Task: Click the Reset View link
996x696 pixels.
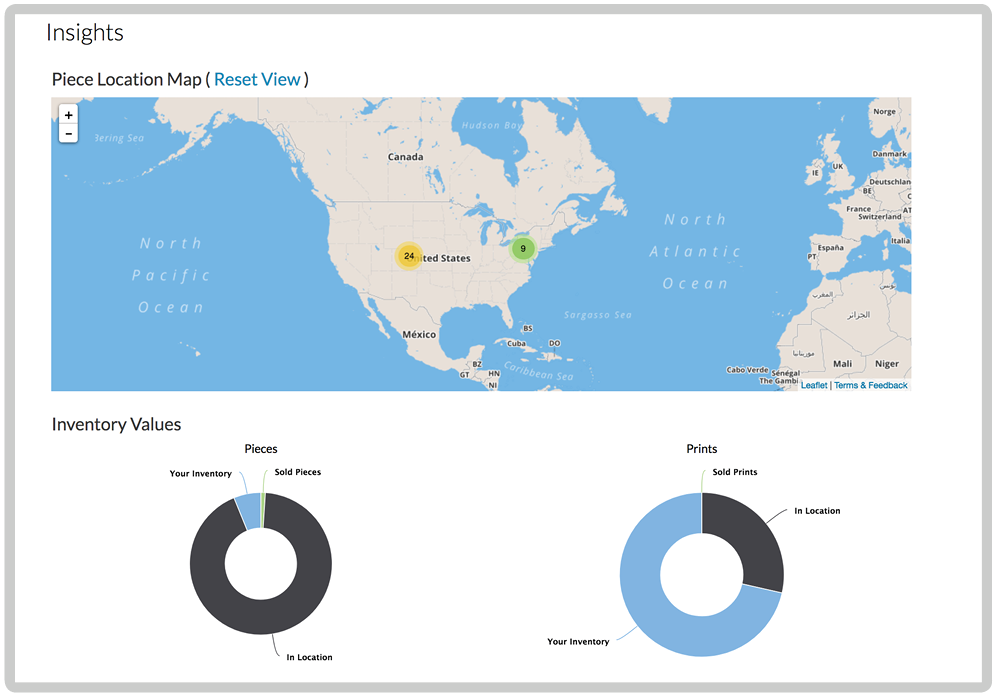Action: [258, 79]
